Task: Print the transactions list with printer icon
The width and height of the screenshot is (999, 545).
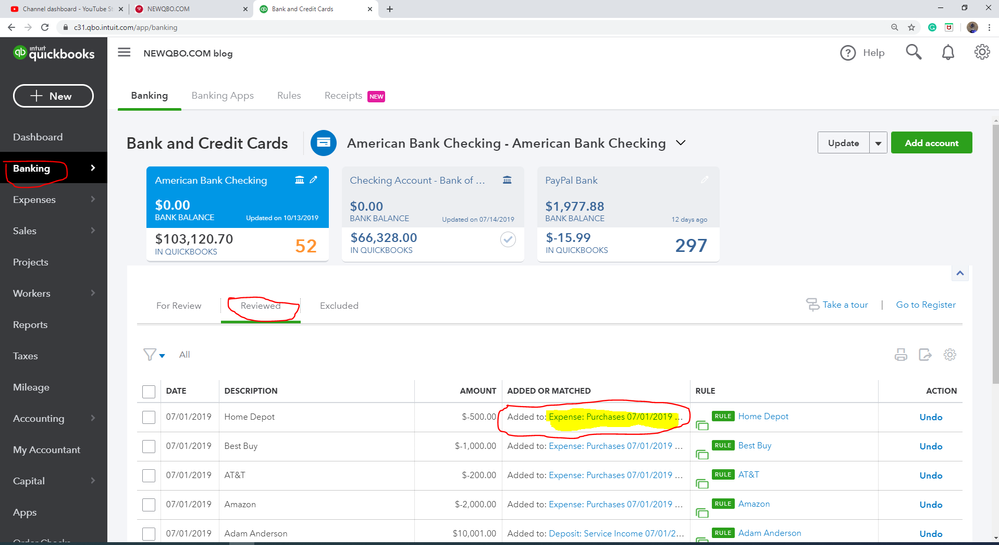Action: pyautogui.click(x=901, y=354)
